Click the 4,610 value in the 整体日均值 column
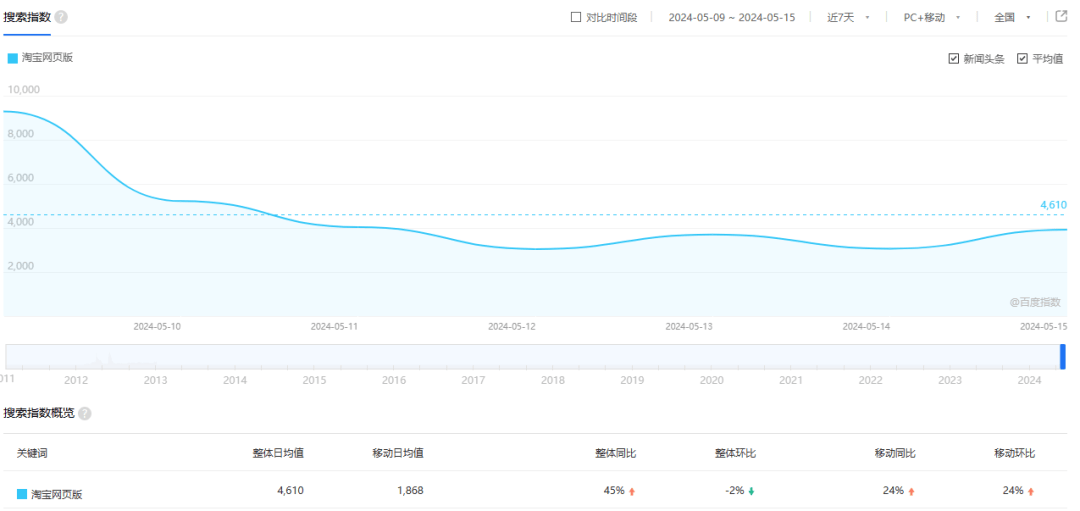 tap(291, 490)
